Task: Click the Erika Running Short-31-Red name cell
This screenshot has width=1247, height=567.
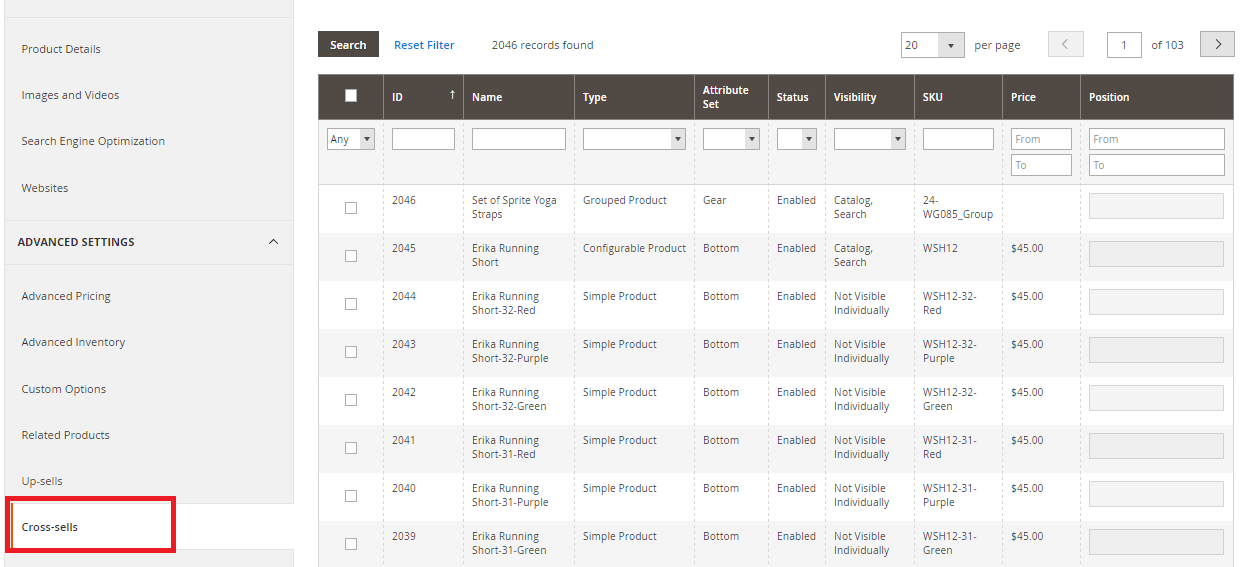Action: coord(505,447)
